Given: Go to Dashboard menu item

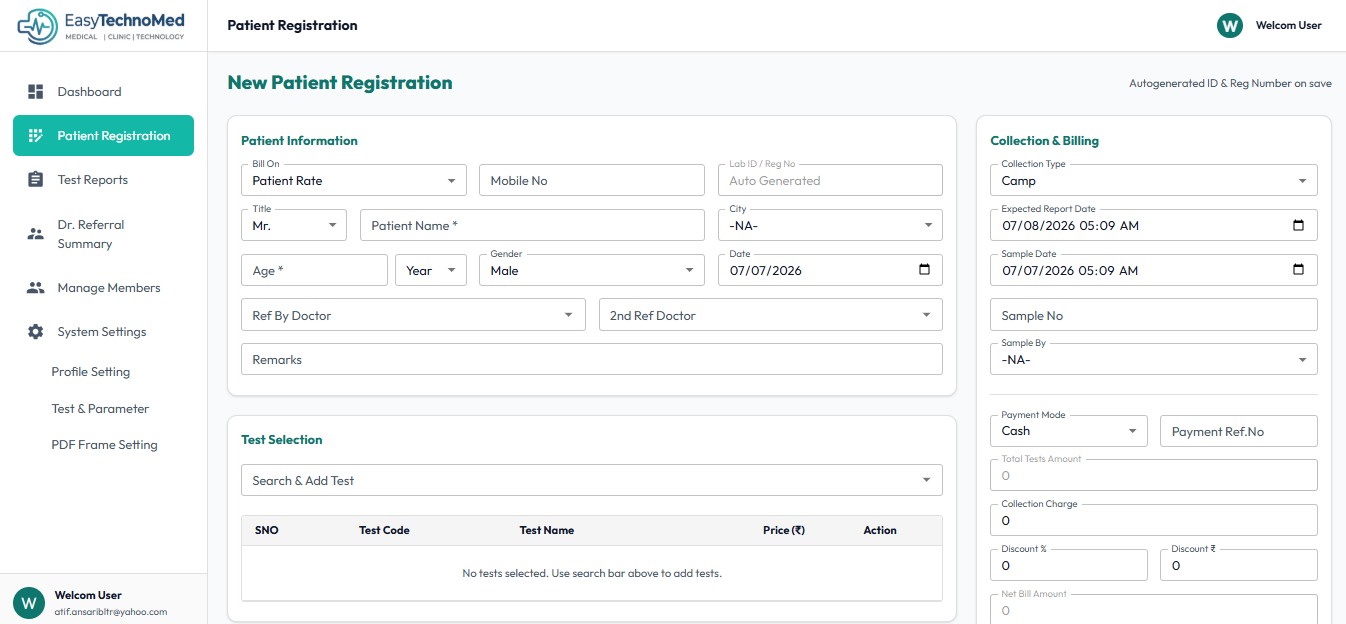Looking at the screenshot, I should point(103,92).
